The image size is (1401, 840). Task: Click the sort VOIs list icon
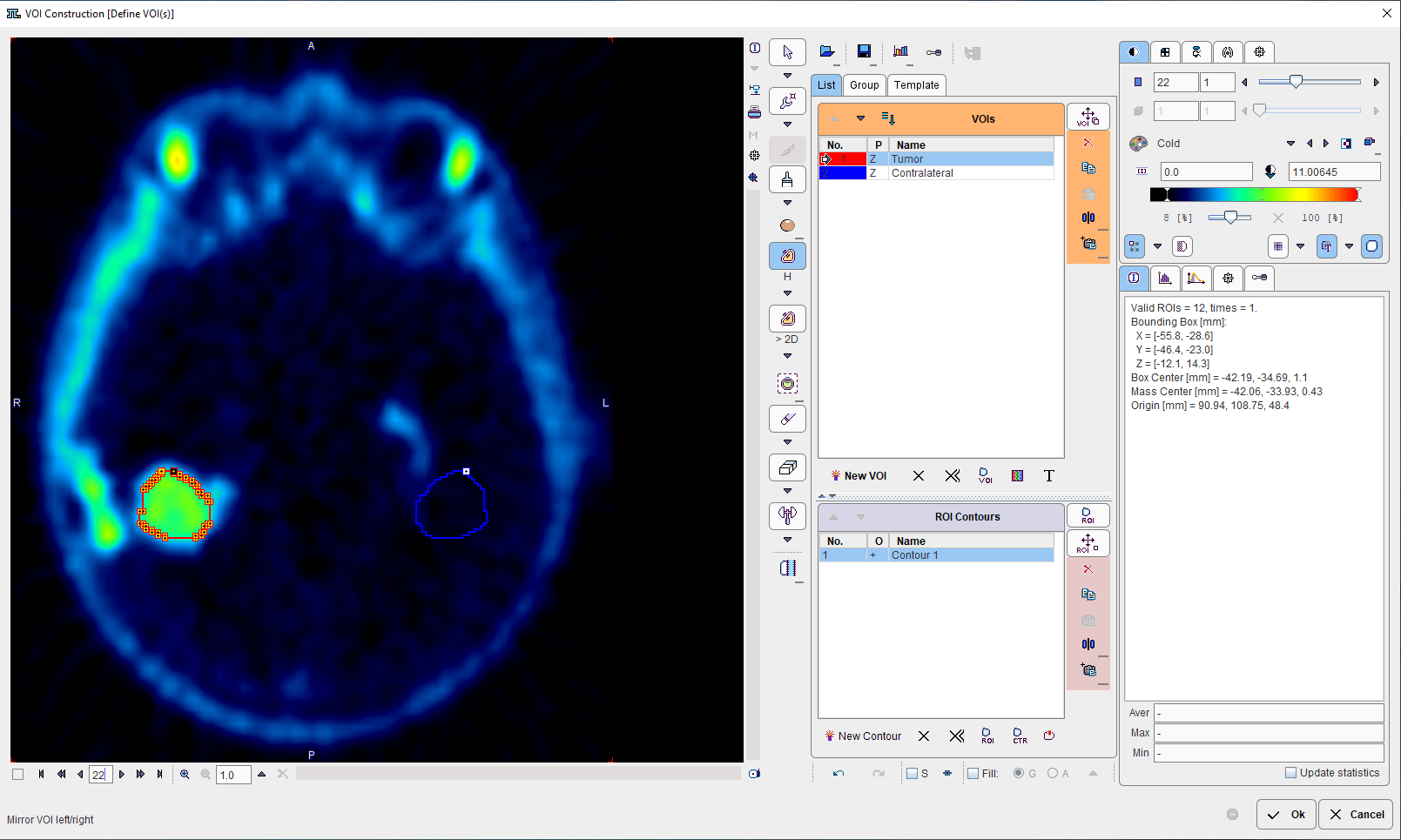tap(888, 118)
